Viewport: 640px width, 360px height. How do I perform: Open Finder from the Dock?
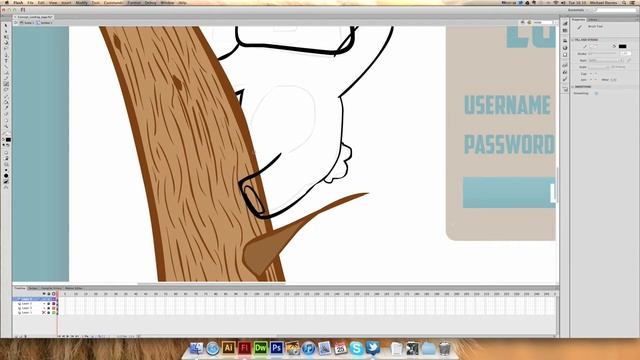pos(197,348)
